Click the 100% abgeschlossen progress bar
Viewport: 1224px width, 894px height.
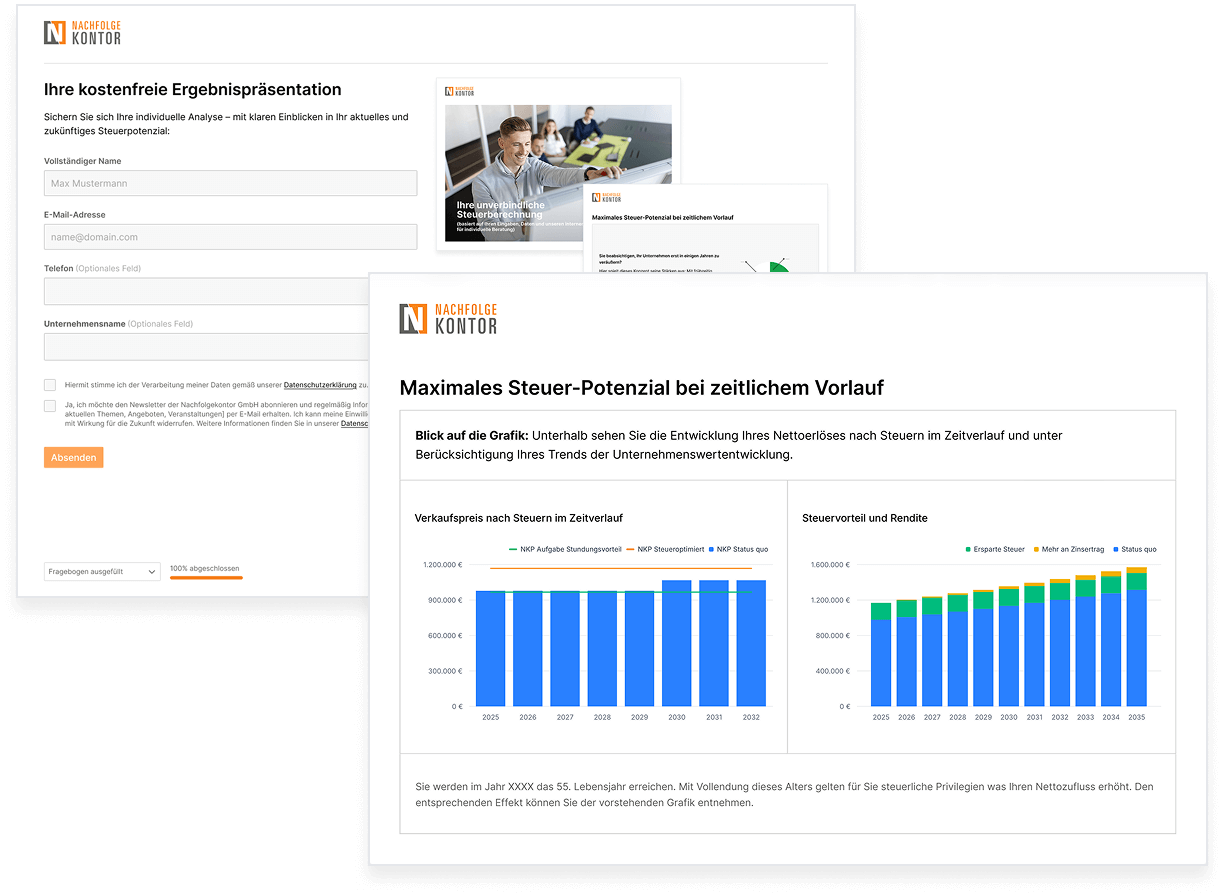pyautogui.click(x=206, y=577)
